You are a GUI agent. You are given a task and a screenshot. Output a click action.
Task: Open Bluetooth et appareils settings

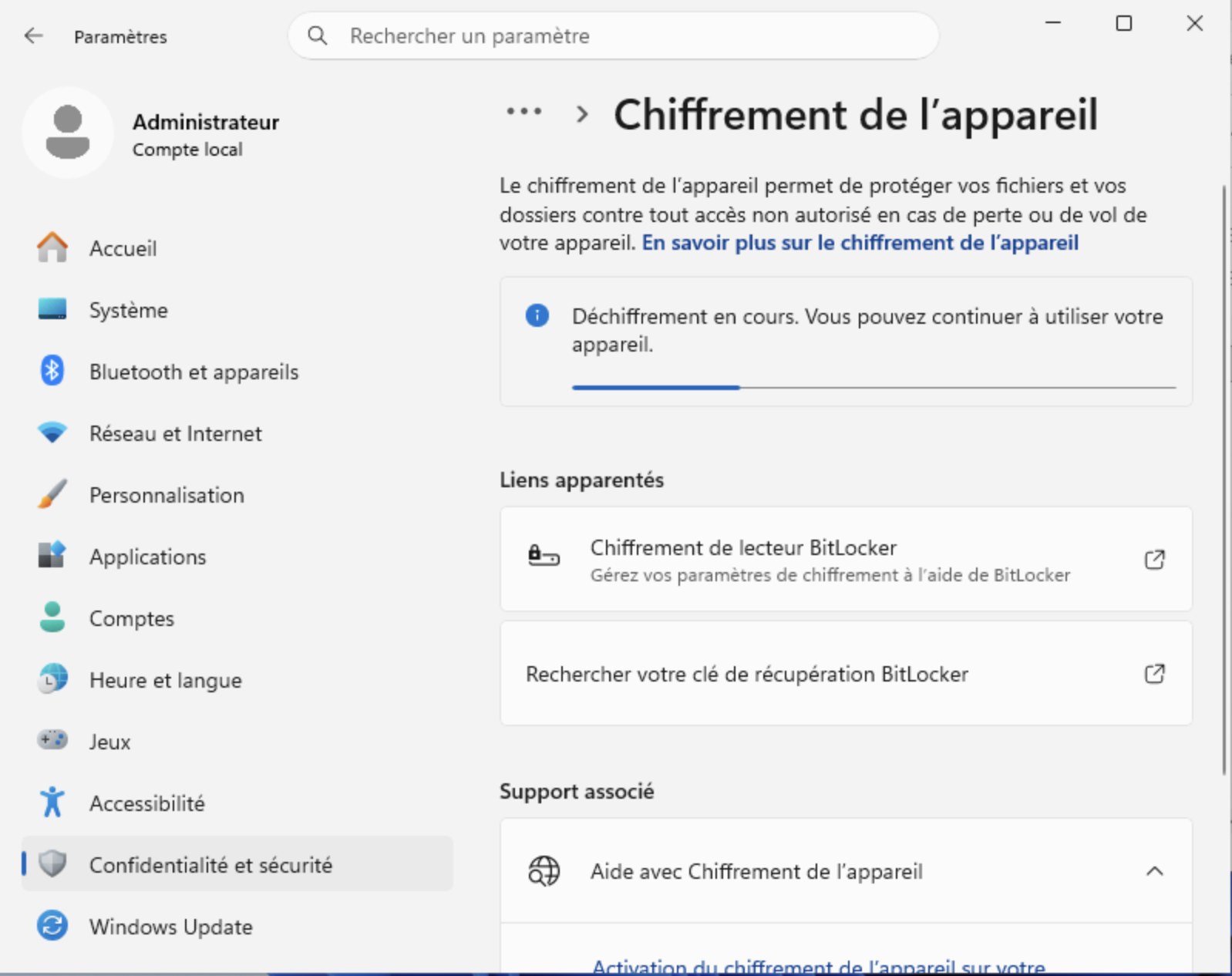click(x=237, y=372)
